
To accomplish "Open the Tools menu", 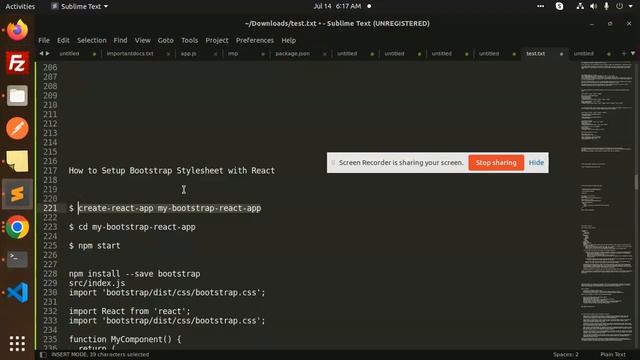I will coord(189,40).
